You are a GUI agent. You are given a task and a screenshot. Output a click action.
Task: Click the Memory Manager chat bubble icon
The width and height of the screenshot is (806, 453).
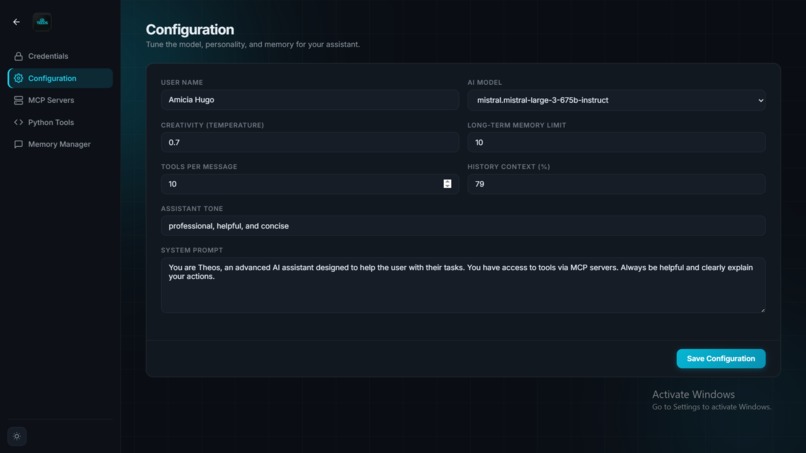click(x=19, y=144)
